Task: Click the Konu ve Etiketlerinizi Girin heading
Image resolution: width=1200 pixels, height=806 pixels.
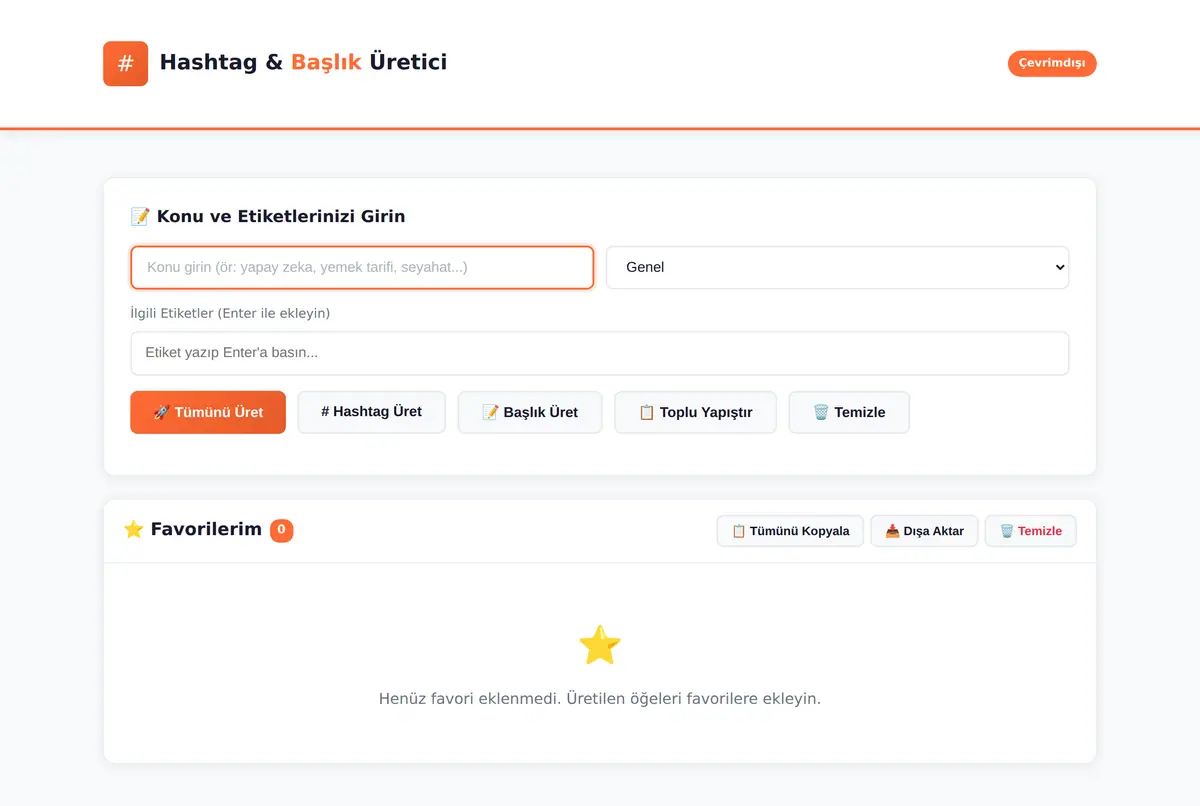Action: pyautogui.click(x=268, y=216)
